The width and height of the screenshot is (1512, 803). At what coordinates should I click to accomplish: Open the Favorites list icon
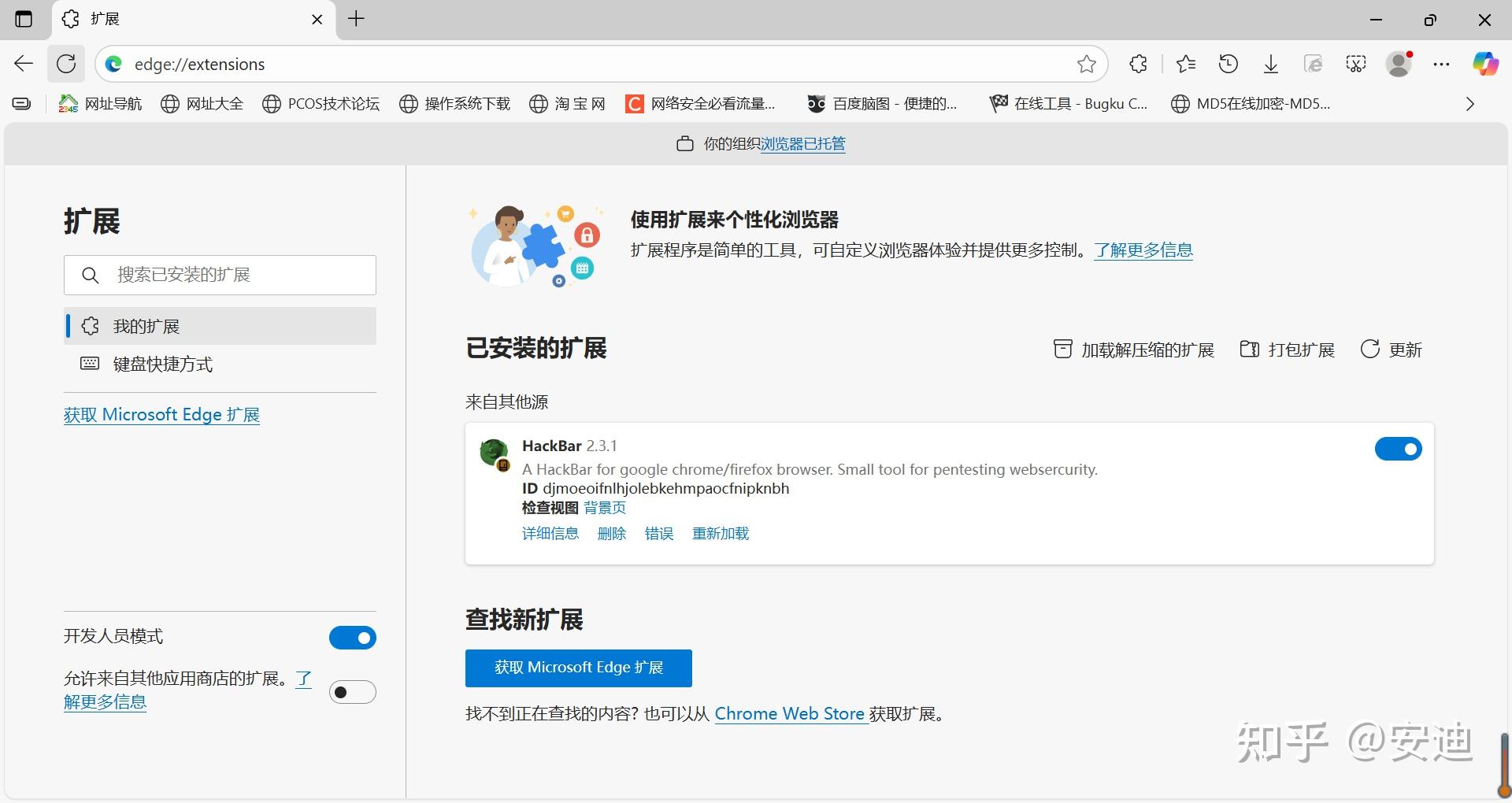[x=1186, y=64]
